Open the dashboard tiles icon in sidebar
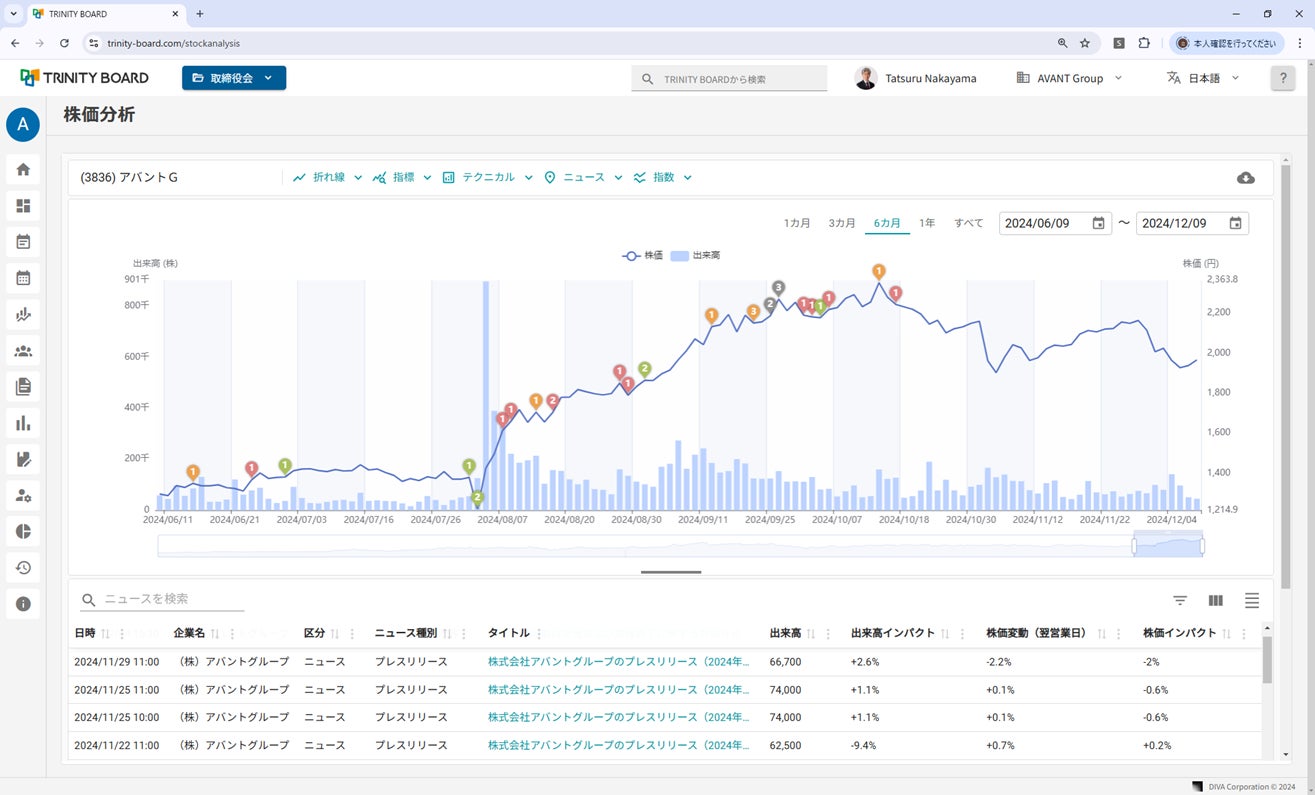This screenshot has height=795, width=1315. click(x=23, y=206)
